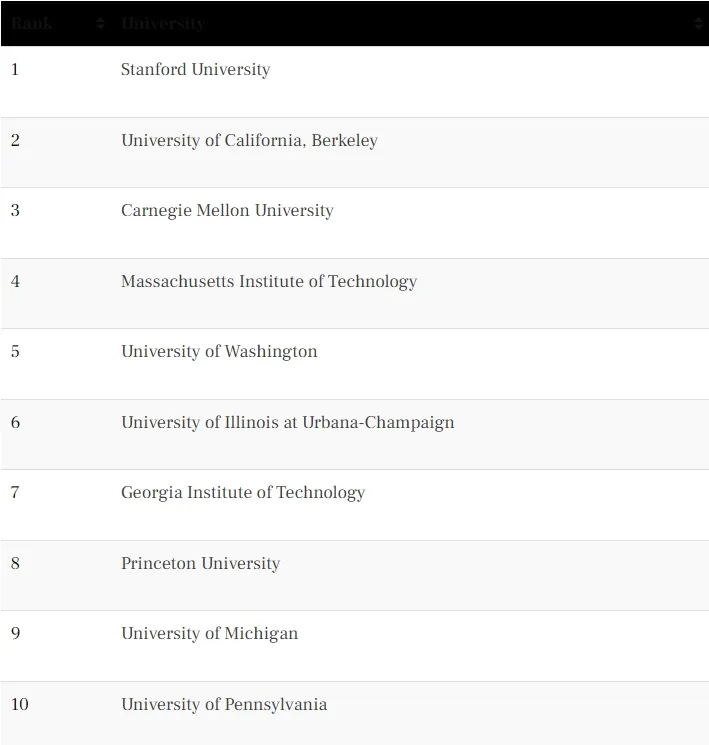The image size is (709, 745).
Task: Click rank number 8 cell
Action: pos(15,564)
